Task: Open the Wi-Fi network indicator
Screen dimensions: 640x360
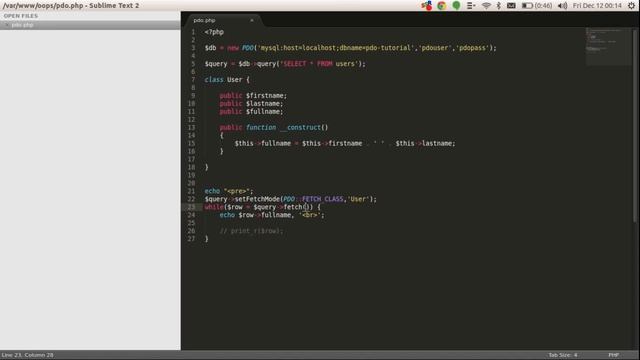Action: [486, 6]
